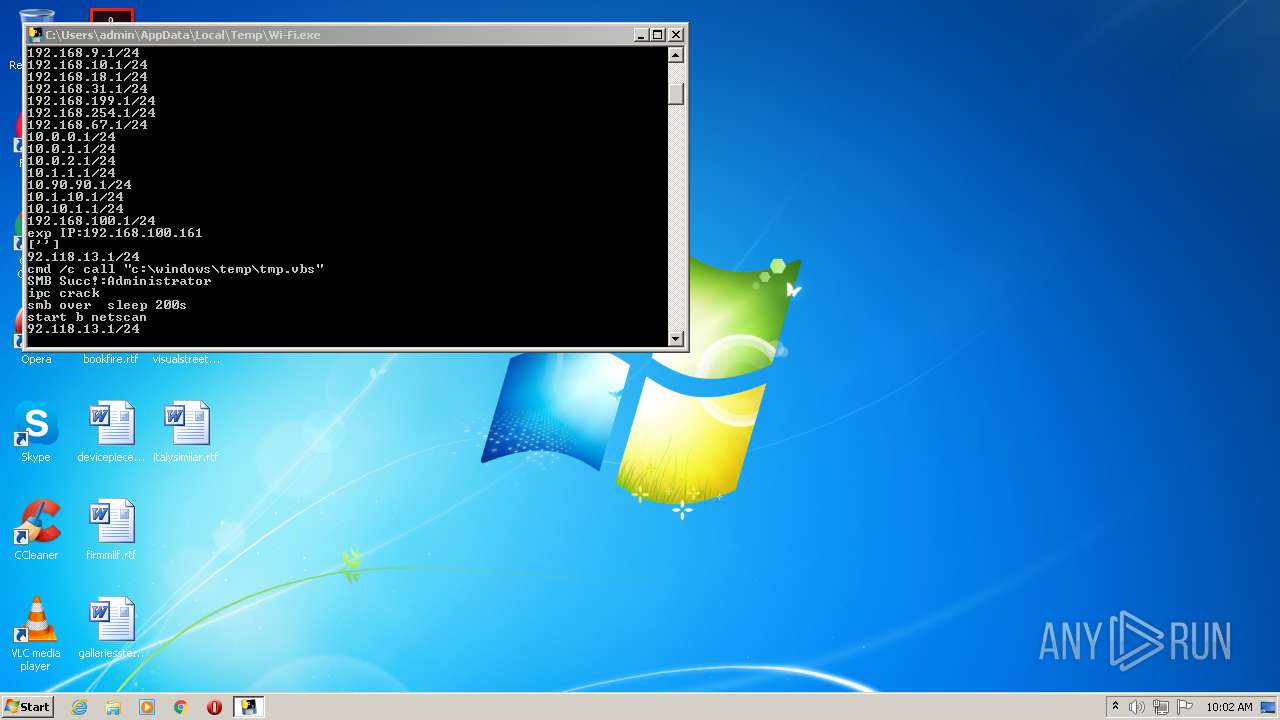Click the '10.1.10.1/24' console line
The width and height of the screenshot is (1280, 720).
tap(75, 197)
